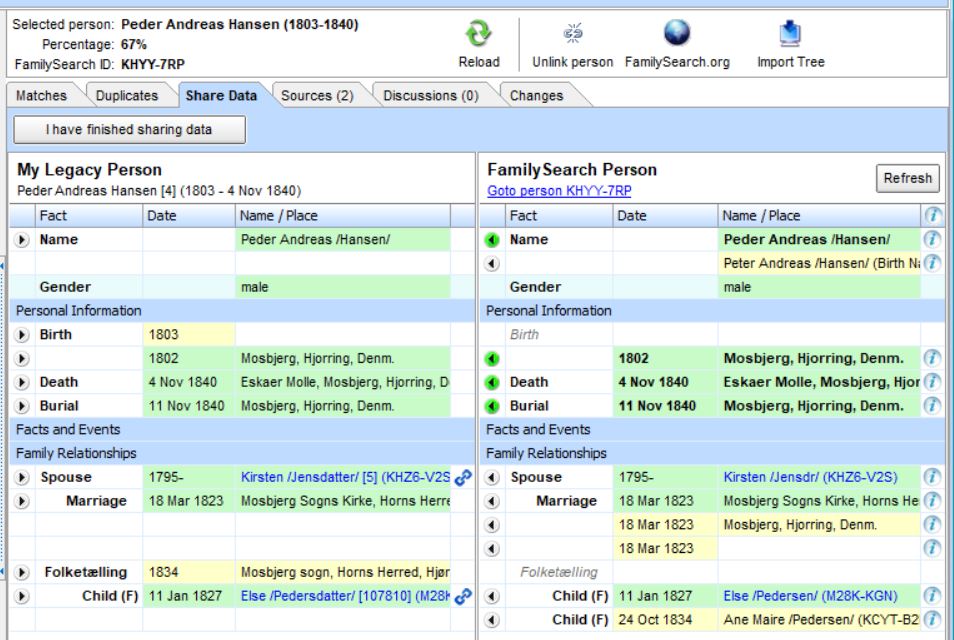954x640 pixels.
Task: Click right arrow for Legacy Birth 1803 row
Action: pos(22,335)
